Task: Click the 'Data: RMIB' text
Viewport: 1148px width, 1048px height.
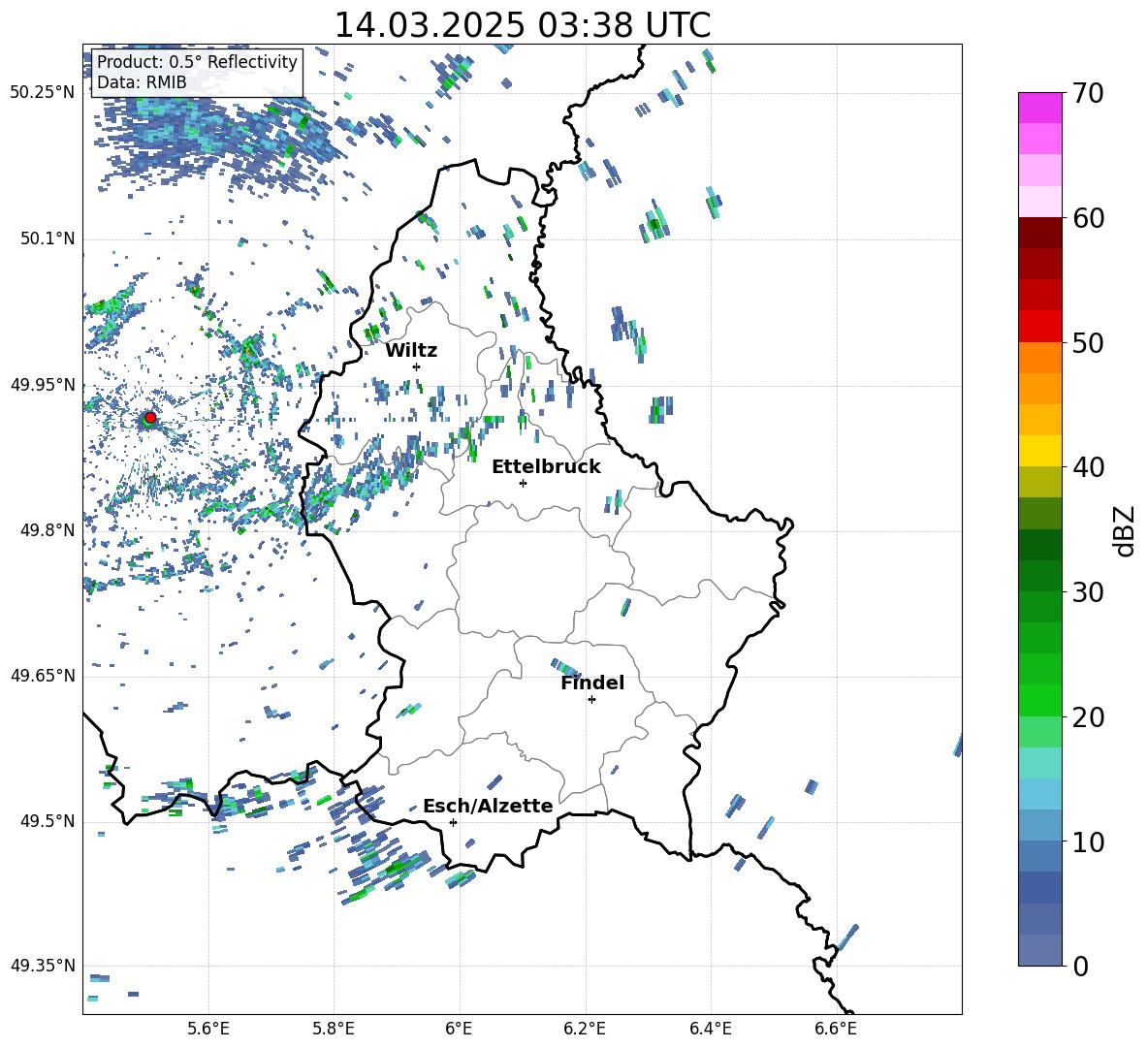Action: coord(142,82)
